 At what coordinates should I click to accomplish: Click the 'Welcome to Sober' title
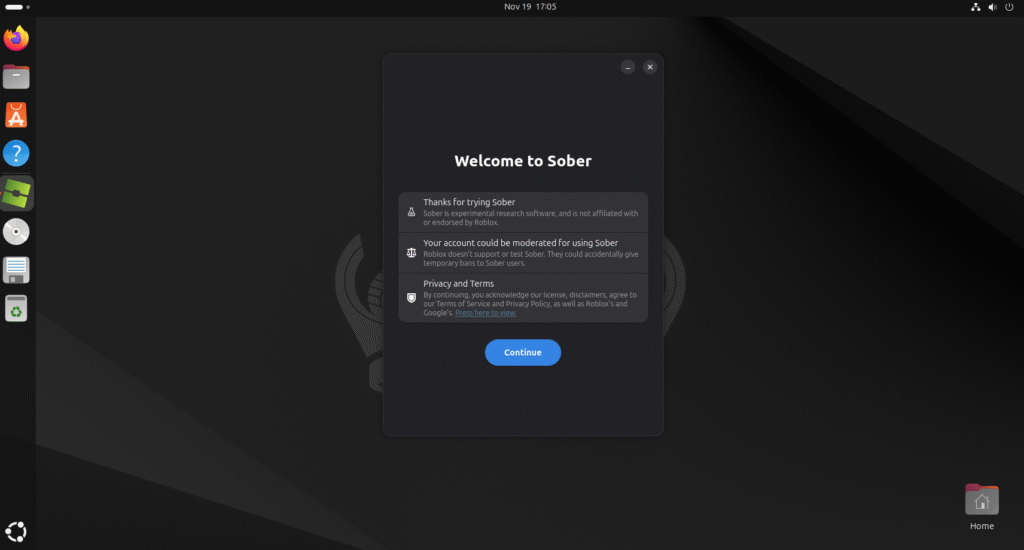click(522, 161)
